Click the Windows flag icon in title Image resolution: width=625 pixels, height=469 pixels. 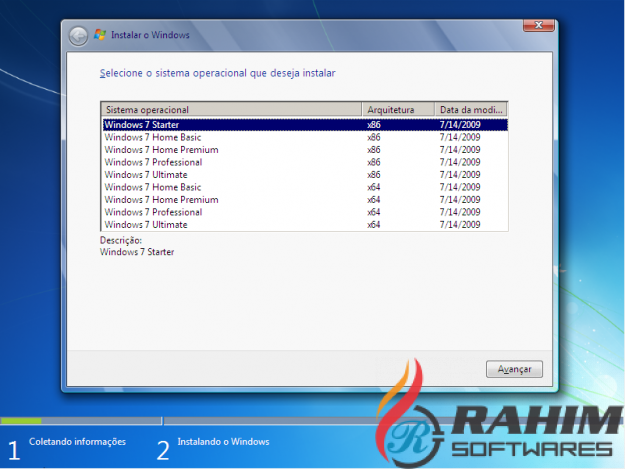(x=100, y=35)
